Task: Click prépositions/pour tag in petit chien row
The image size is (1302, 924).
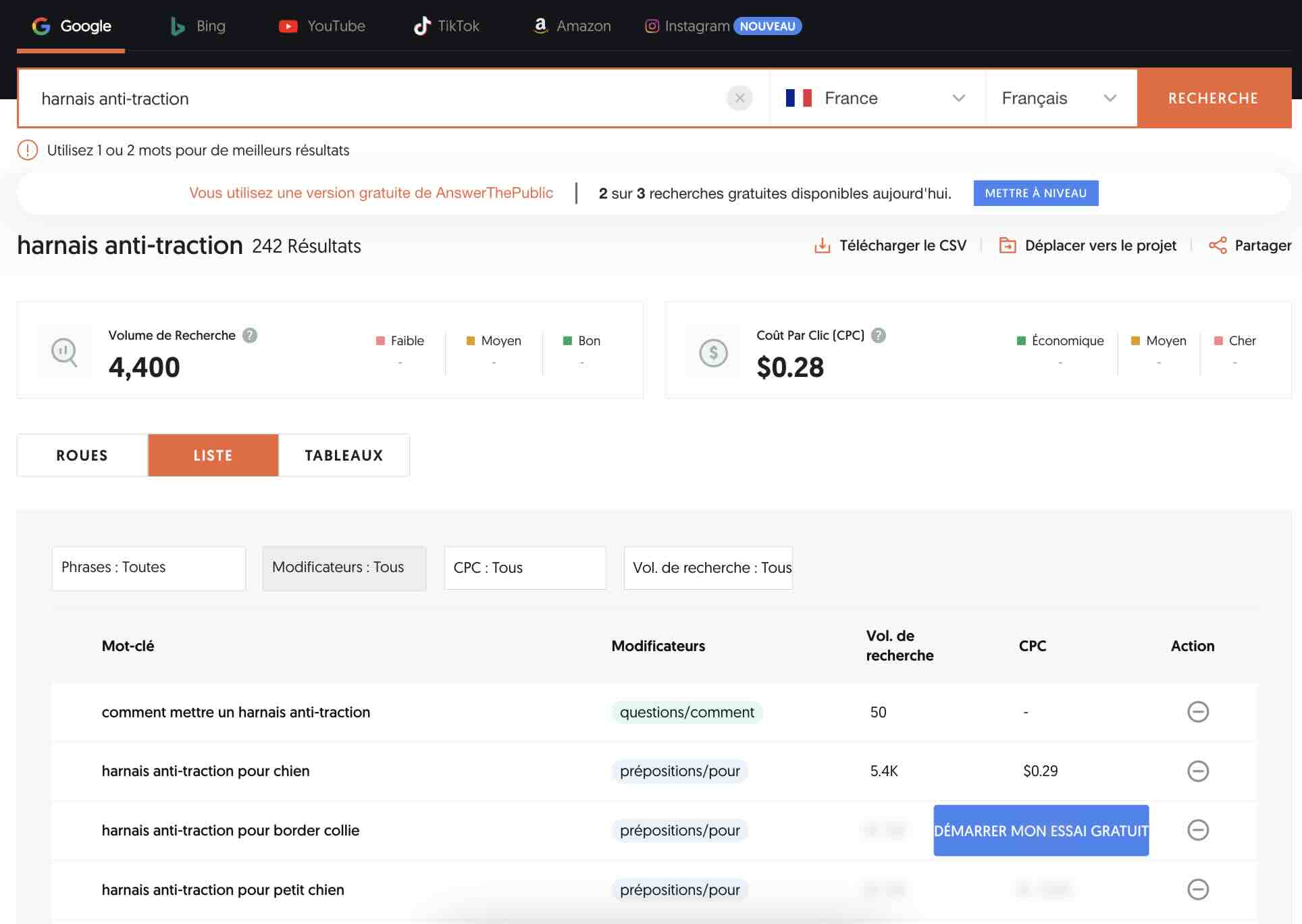Action: pos(679,890)
